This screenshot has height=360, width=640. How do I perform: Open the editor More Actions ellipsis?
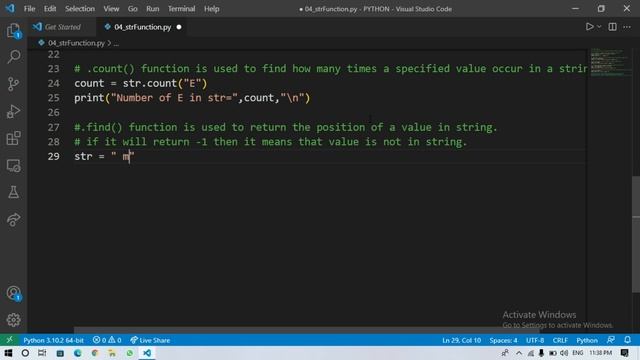pyautogui.click(x=627, y=27)
